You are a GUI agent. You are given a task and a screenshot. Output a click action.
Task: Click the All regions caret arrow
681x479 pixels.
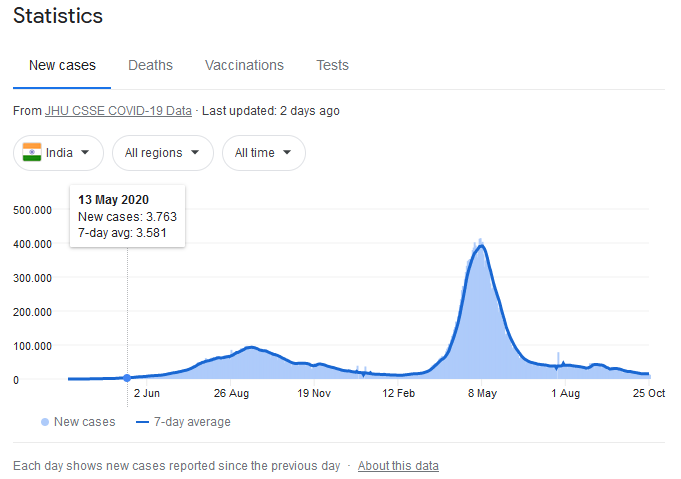[195, 152]
